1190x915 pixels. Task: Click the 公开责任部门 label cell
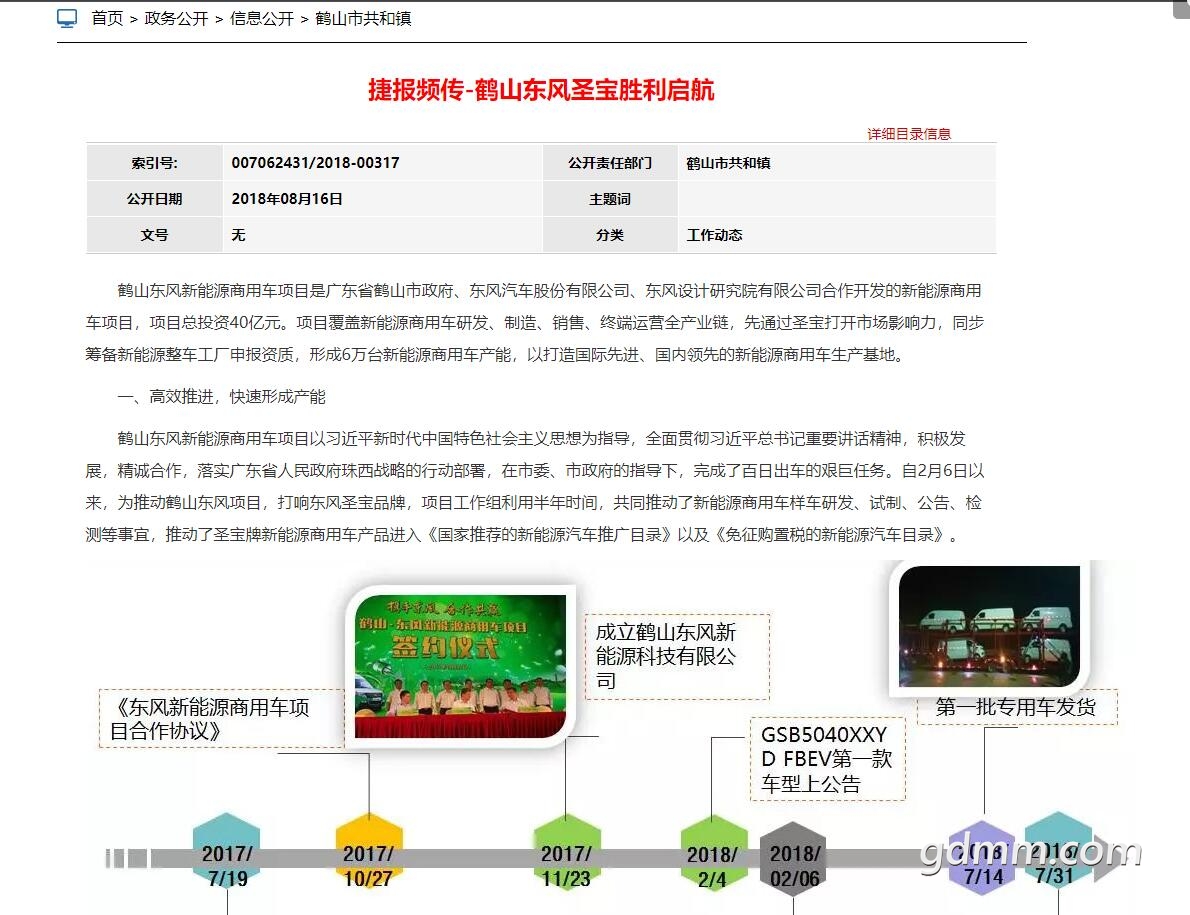pyautogui.click(x=610, y=162)
